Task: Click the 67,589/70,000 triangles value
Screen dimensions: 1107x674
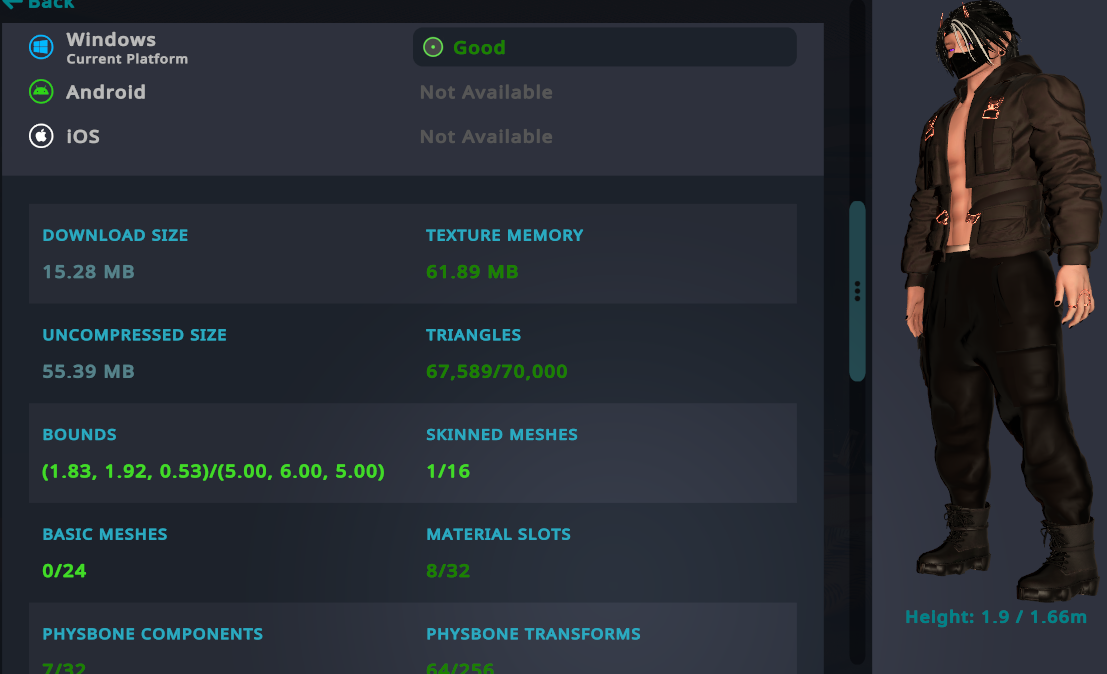Action: (496, 371)
